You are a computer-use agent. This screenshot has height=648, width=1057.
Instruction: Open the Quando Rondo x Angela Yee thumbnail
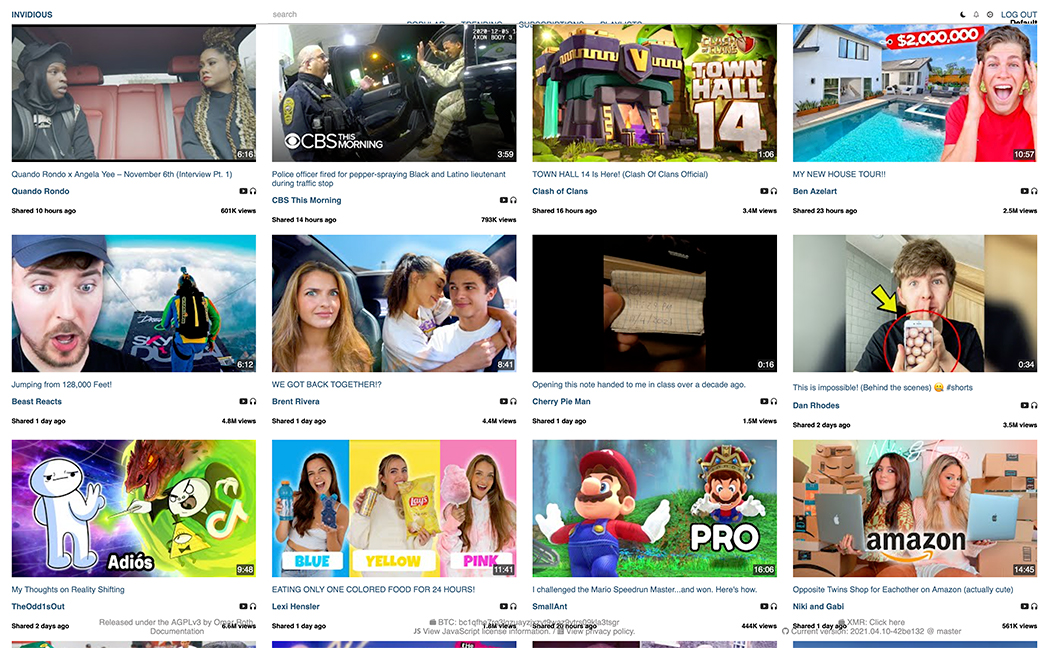[x=133, y=93]
